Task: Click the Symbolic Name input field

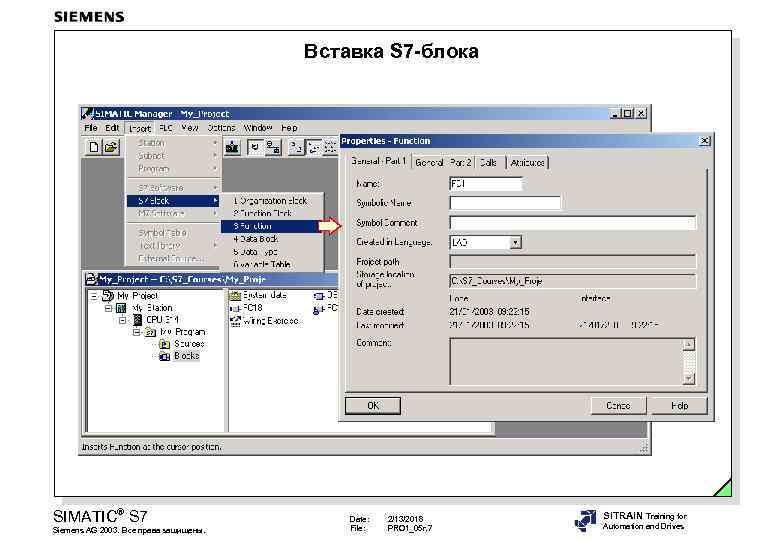Action: pos(505,203)
